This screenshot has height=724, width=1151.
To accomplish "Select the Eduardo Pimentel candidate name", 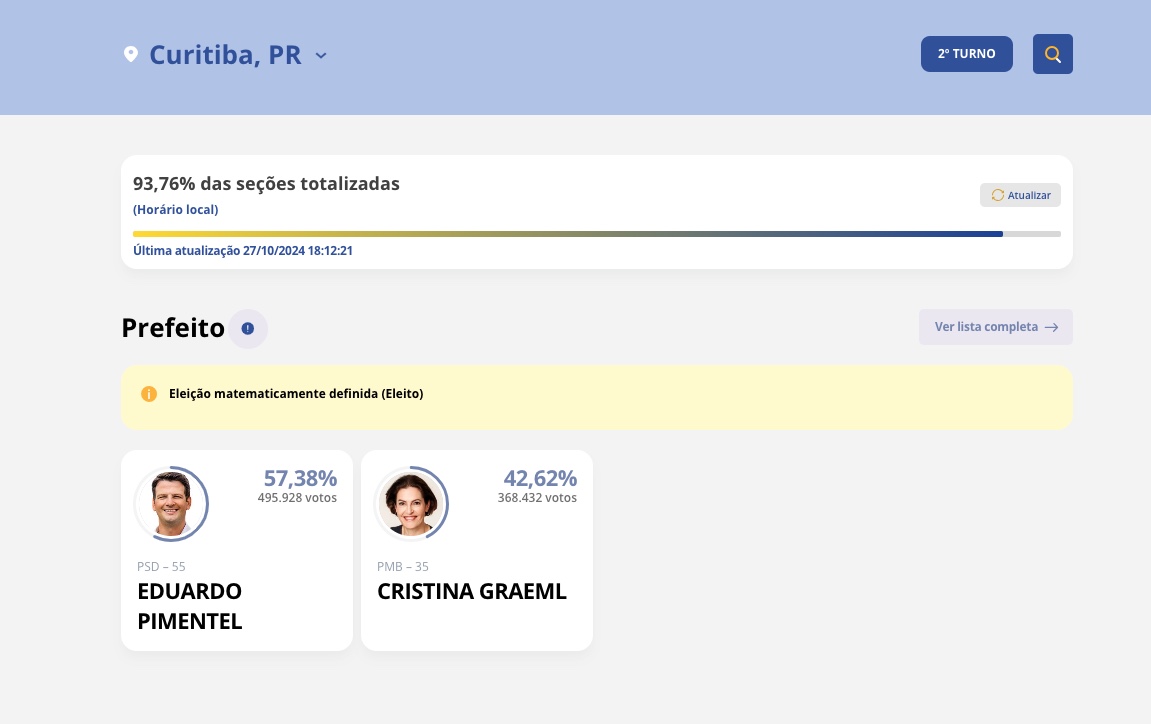I will click(x=190, y=606).
